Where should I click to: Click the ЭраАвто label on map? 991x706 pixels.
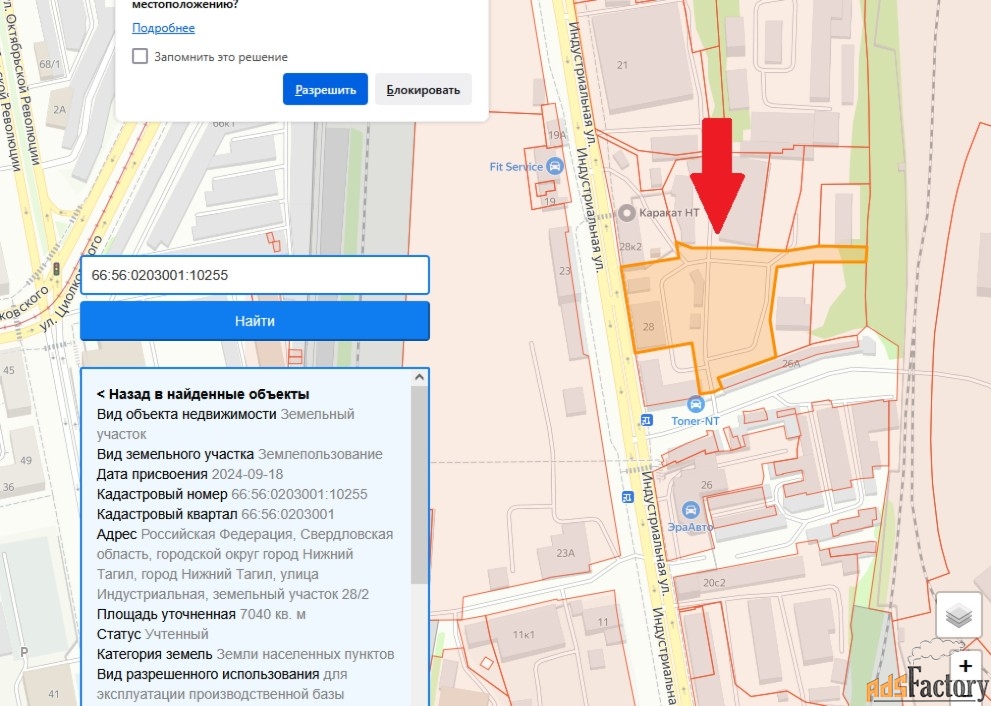(691, 527)
